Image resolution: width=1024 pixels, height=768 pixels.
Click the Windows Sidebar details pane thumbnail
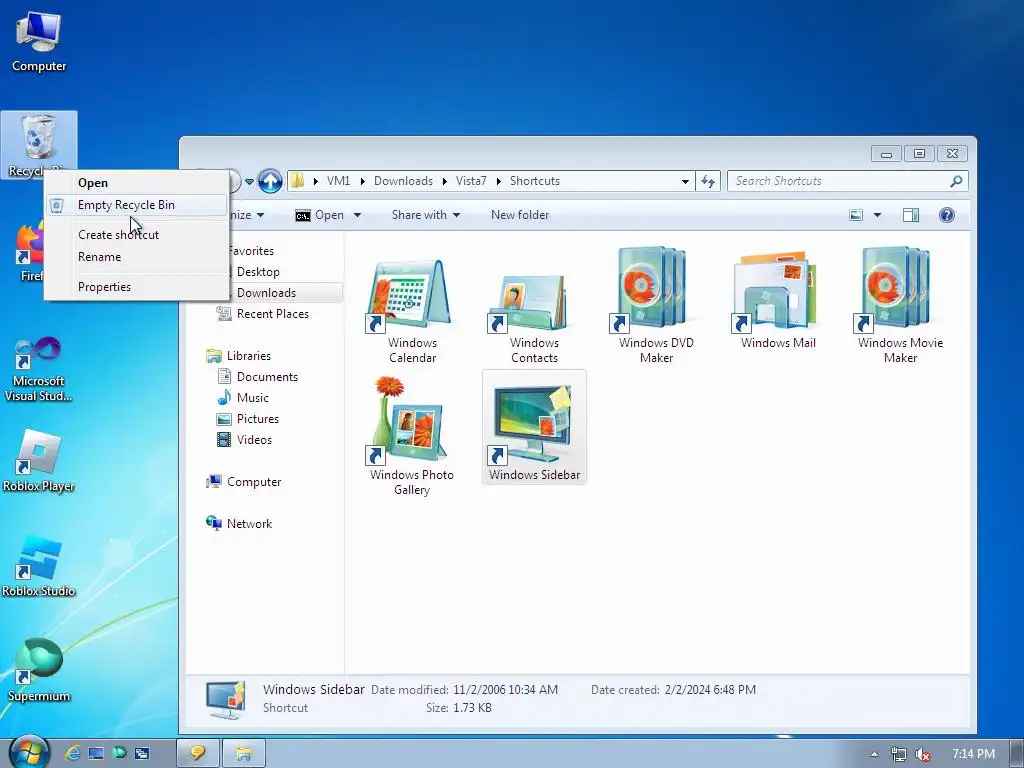[225, 699]
